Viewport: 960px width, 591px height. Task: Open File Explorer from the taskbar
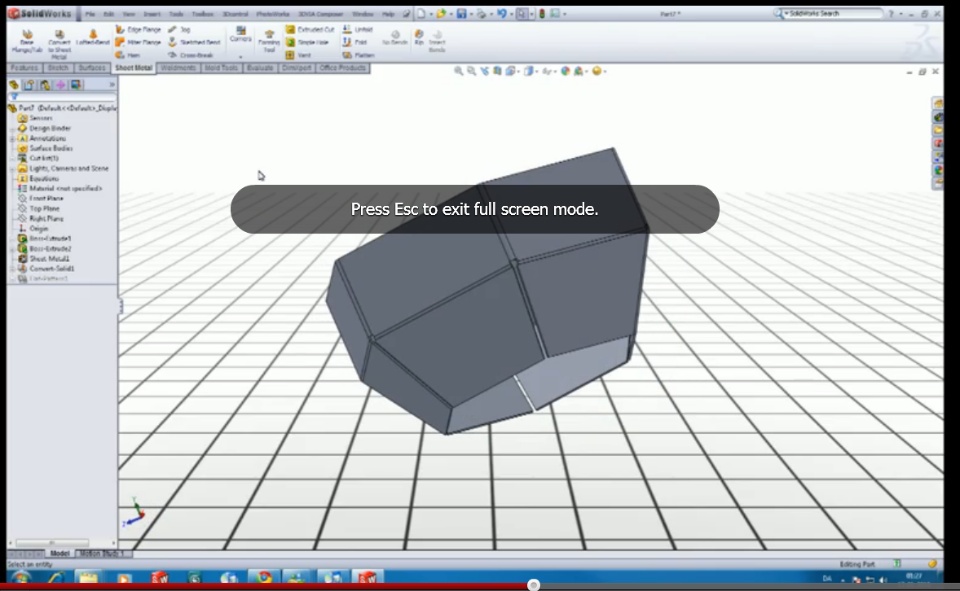click(x=88, y=578)
